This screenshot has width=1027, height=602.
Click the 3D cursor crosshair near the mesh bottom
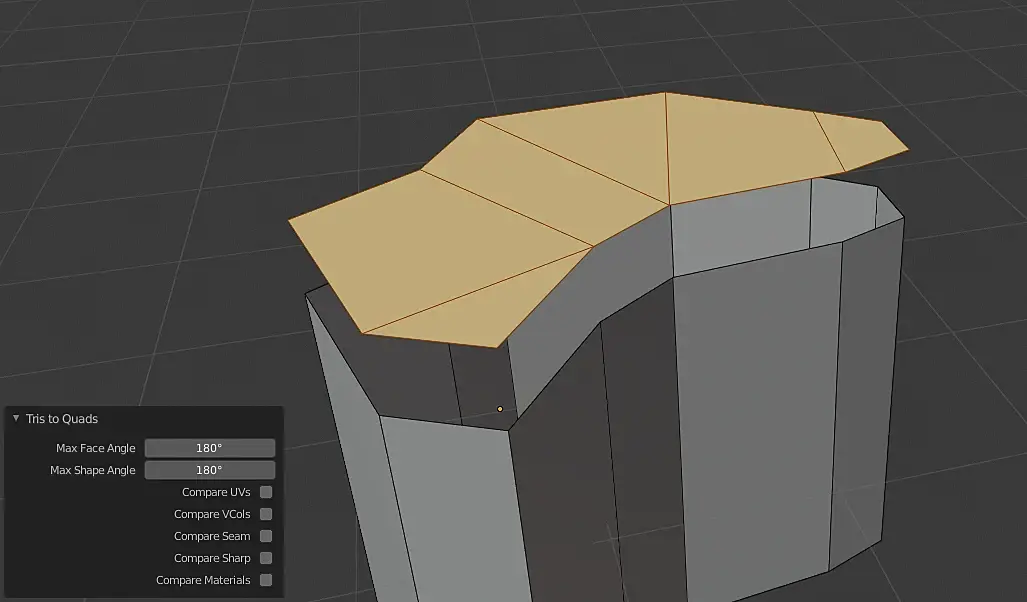pyautogui.click(x=614, y=539)
